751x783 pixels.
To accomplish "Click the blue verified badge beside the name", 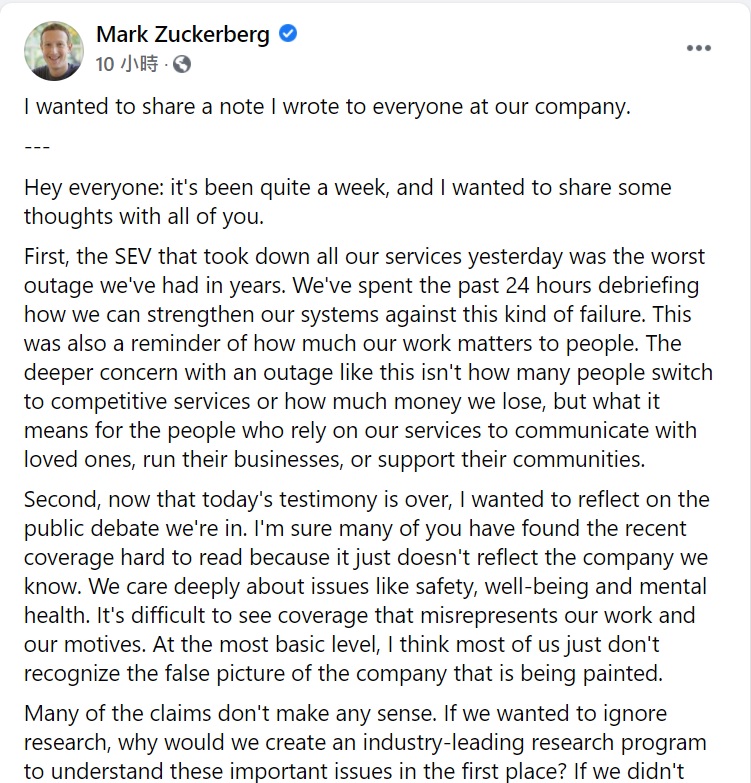I will [288, 33].
